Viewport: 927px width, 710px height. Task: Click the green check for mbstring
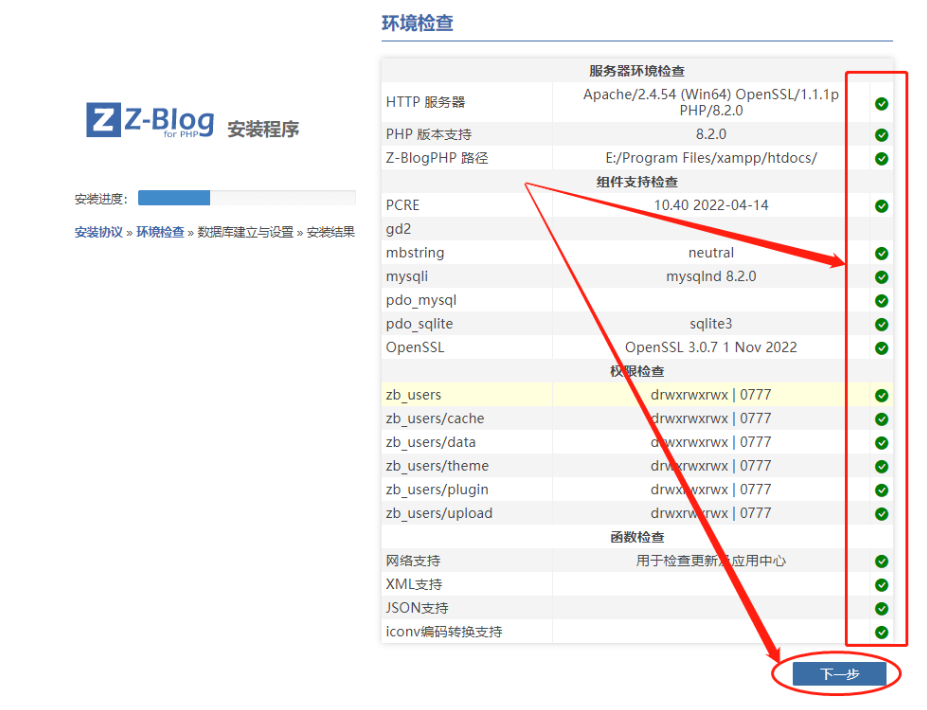[x=881, y=253]
